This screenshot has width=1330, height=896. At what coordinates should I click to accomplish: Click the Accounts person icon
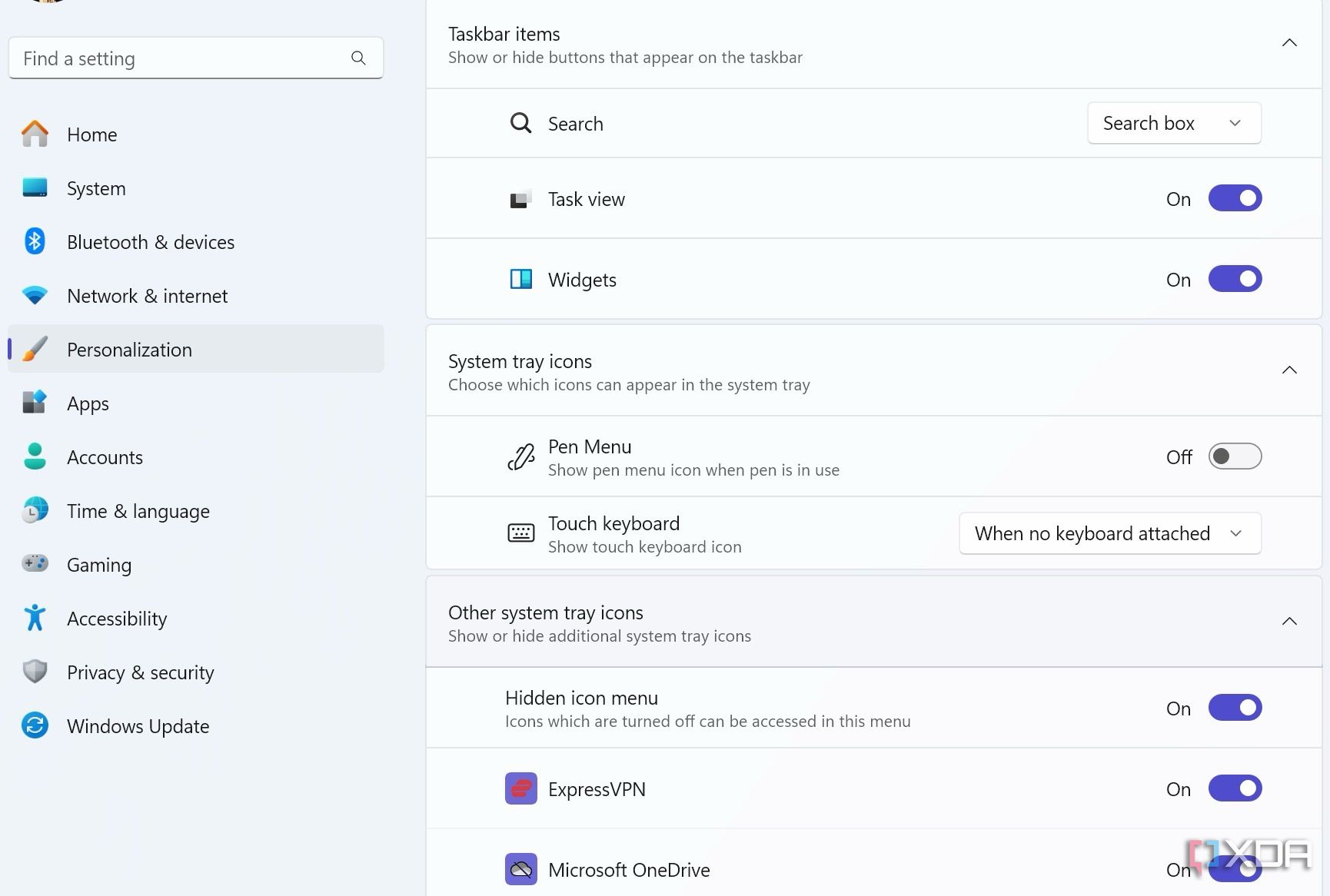[x=35, y=456]
